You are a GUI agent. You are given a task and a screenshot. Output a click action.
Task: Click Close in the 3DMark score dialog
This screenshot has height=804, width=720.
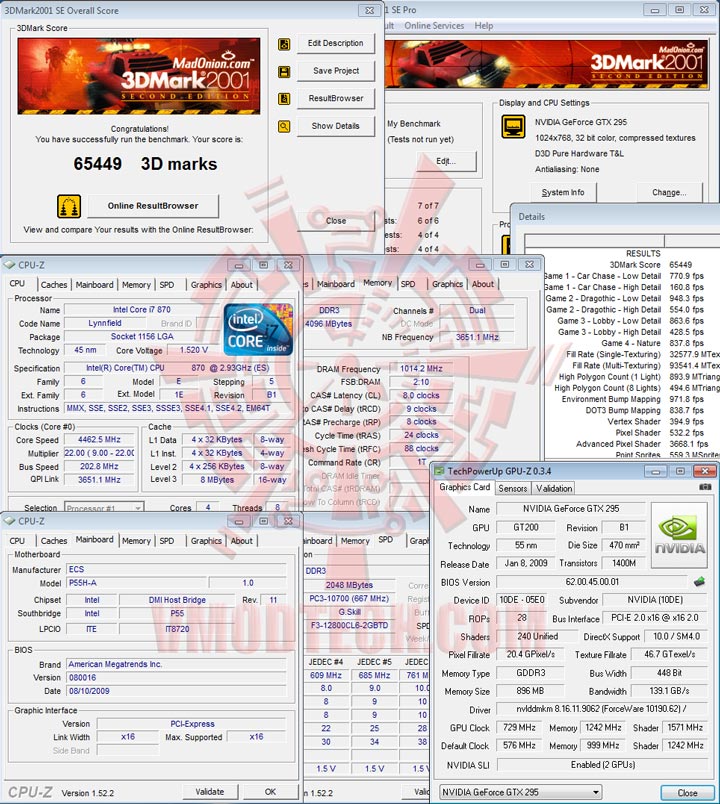336,221
